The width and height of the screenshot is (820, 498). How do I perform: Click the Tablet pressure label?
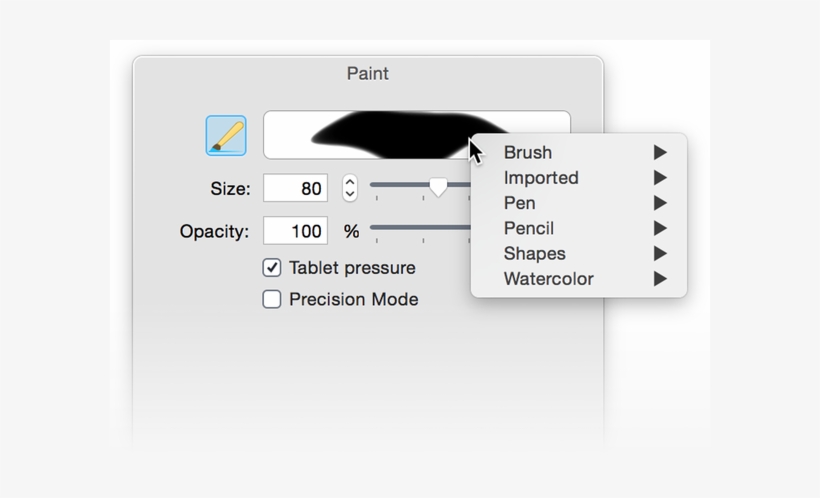[352, 268]
